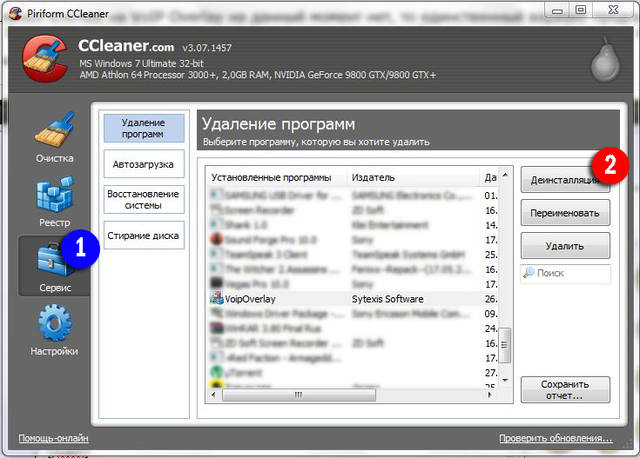Click the Деинсталляция button
Image resolution: width=640 pixels, height=458 pixels.
click(x=565, y=180)
